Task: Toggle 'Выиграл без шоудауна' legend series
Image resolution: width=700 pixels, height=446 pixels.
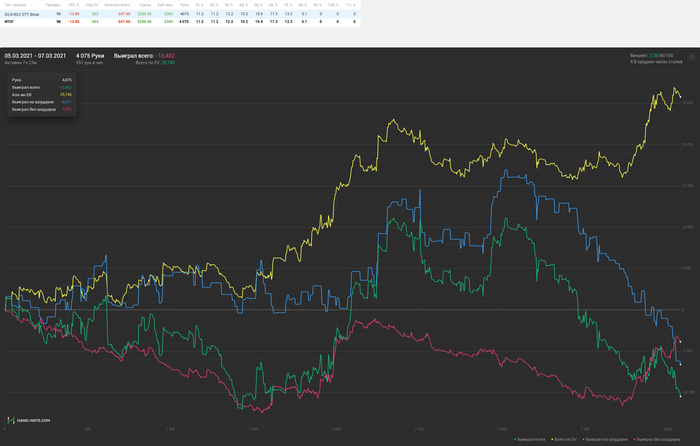Action: pos(657,439)
